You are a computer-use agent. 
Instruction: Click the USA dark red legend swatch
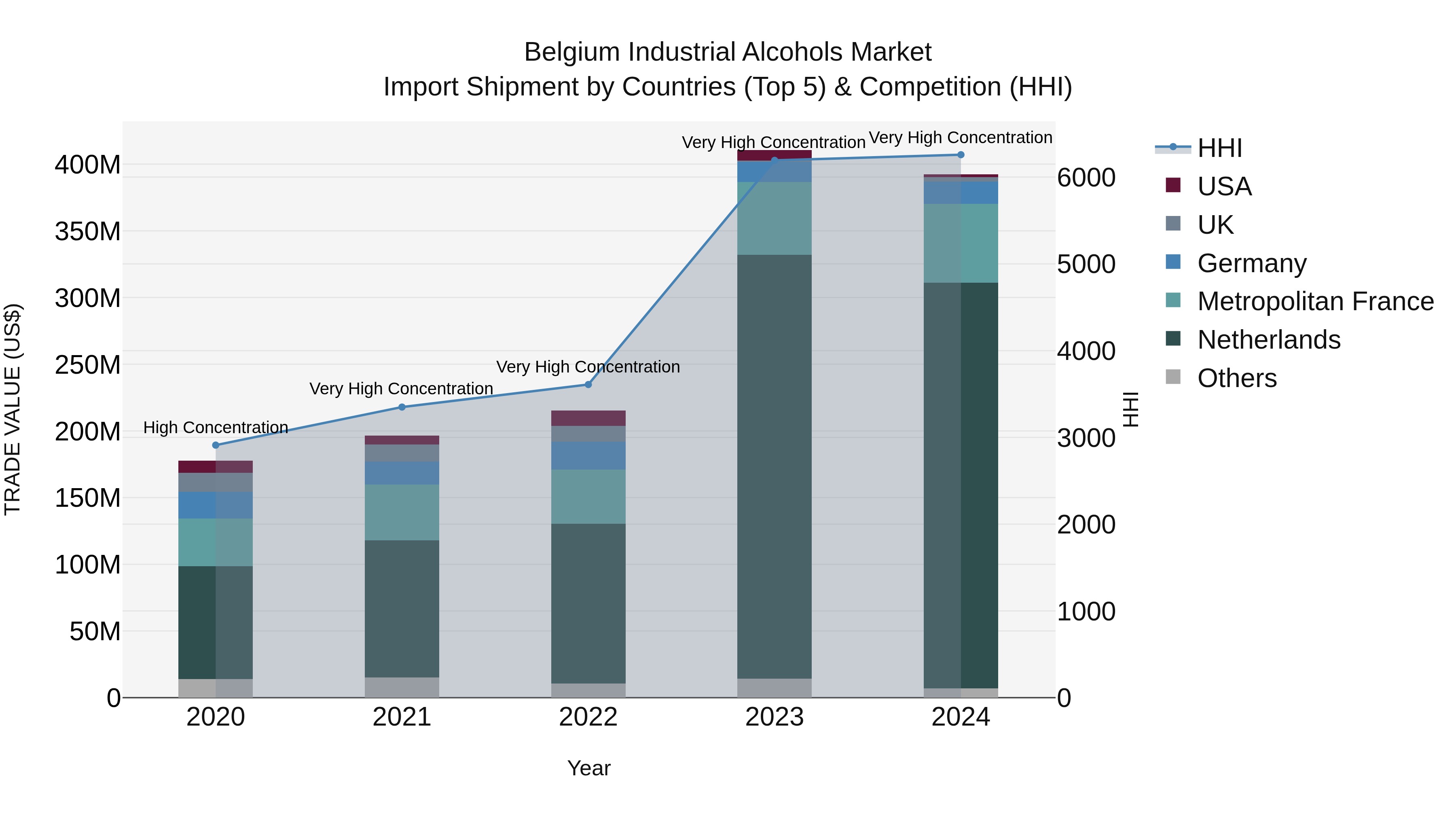[1173, 185]
